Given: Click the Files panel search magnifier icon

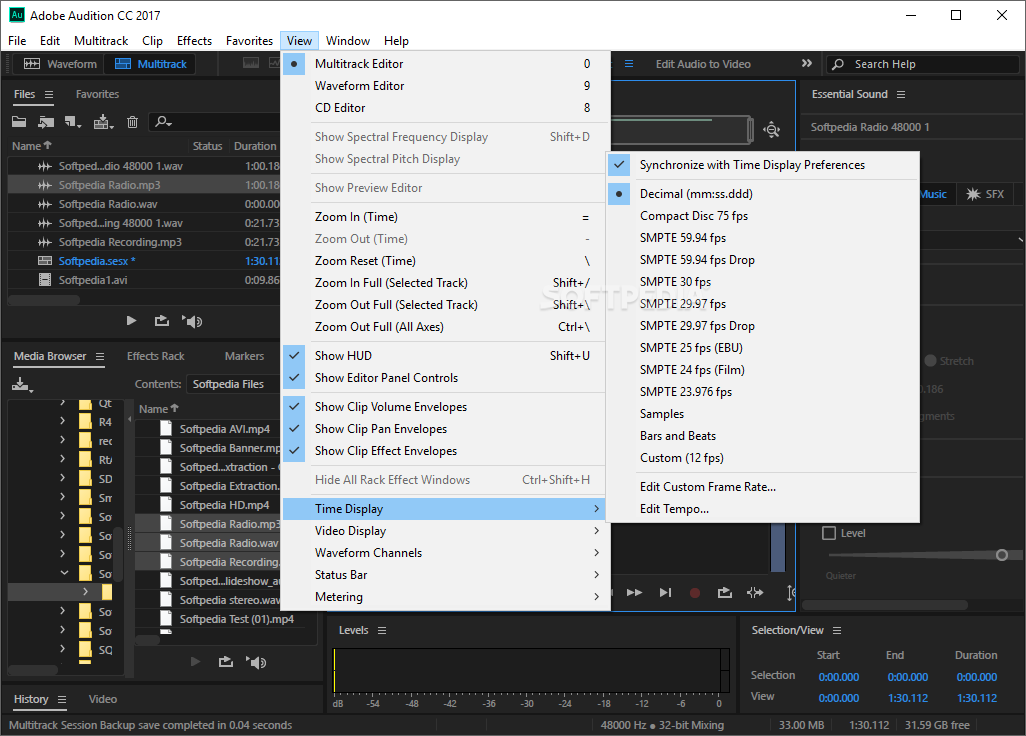Looking at the screenshot, I should [162, 122].
